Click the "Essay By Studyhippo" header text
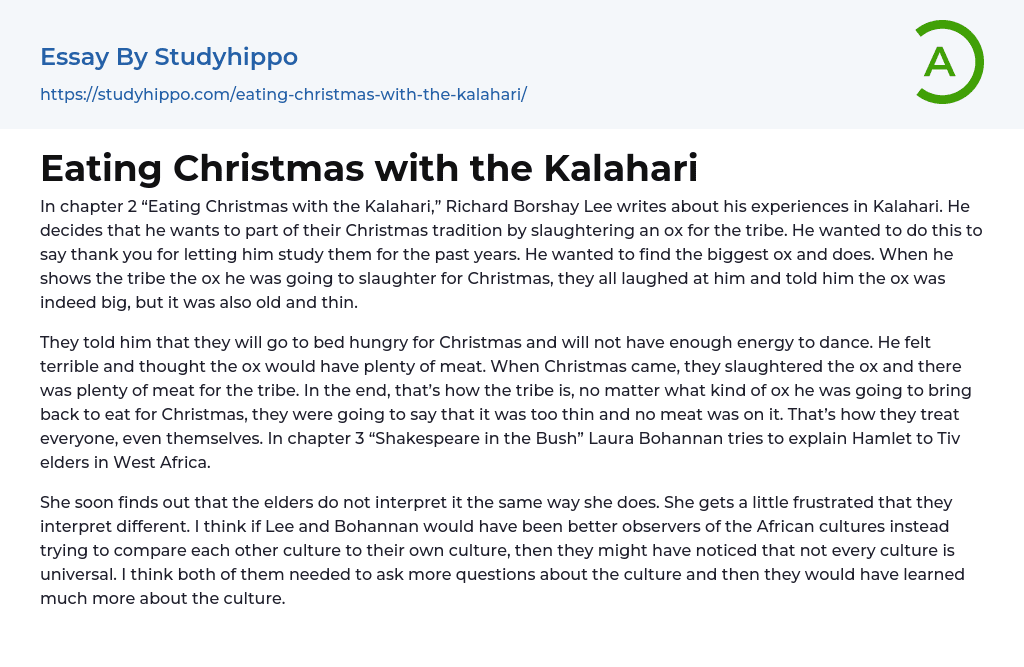This screenshot has width=1024, height=667. pyautogui.click(x=169, y=57)
